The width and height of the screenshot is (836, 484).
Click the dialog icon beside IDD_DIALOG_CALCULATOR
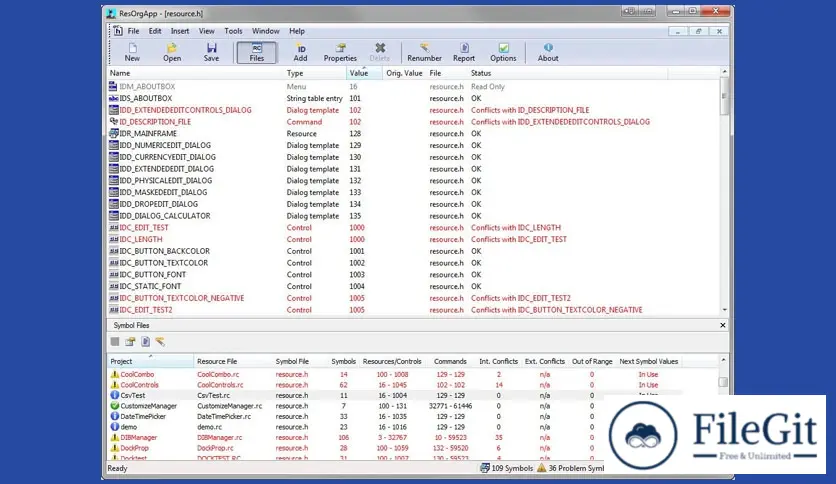click(x=113, y=216)
